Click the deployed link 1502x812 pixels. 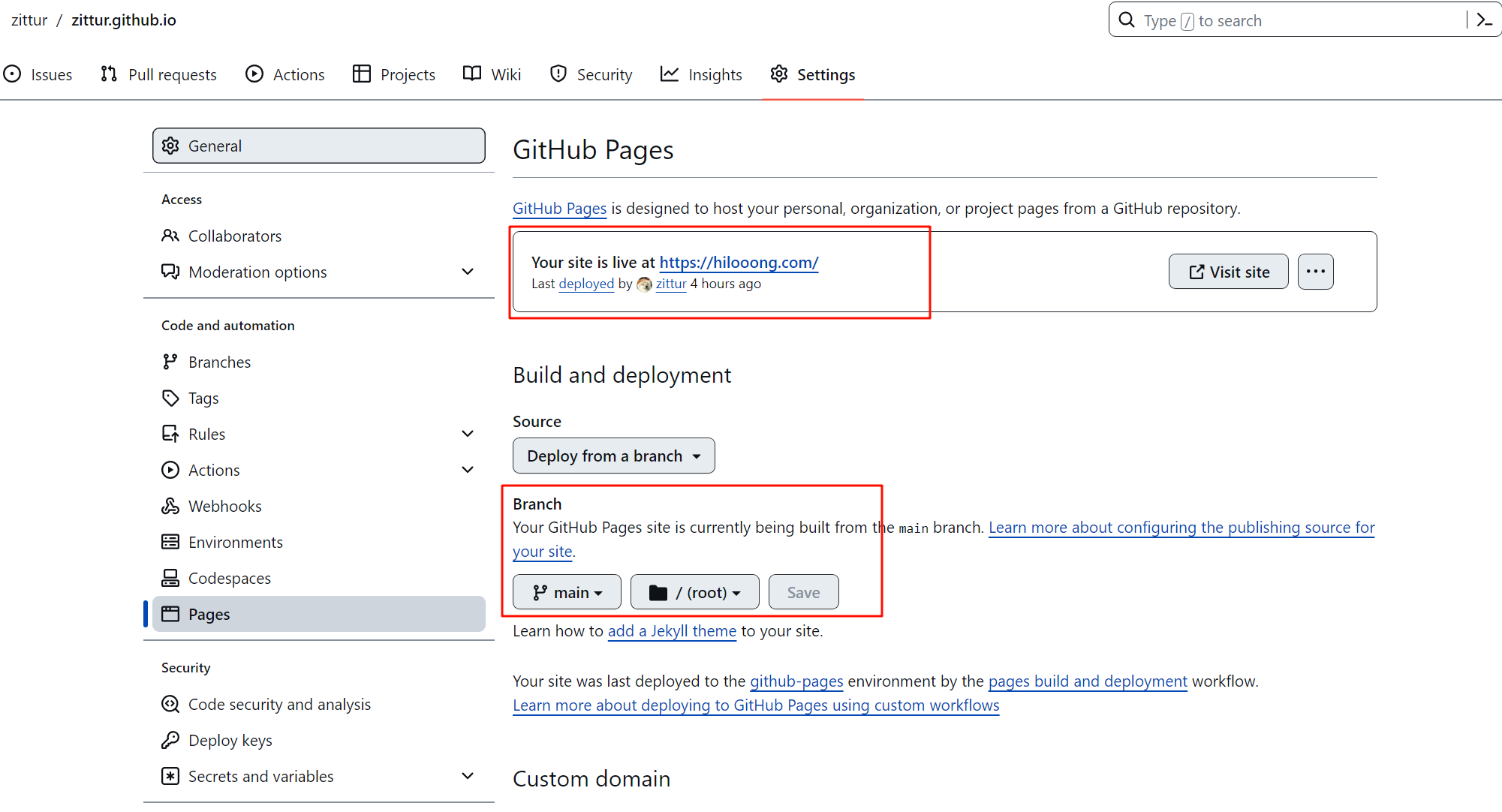click(586, 284)
